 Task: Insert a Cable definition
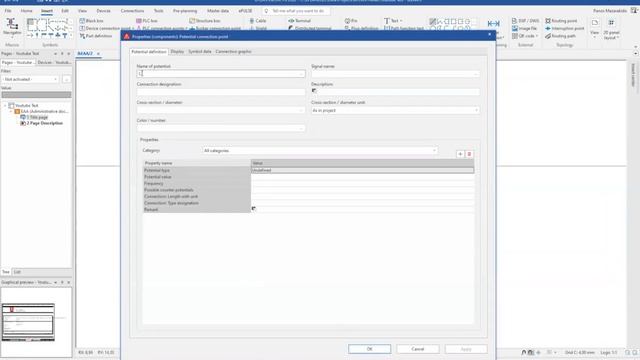(x=258, y=20)
